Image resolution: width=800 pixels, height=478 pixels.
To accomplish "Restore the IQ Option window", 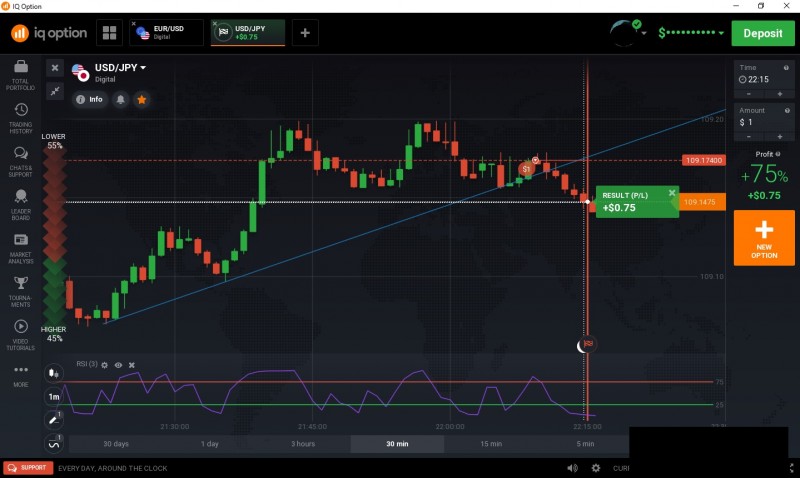I will point(761,6).
